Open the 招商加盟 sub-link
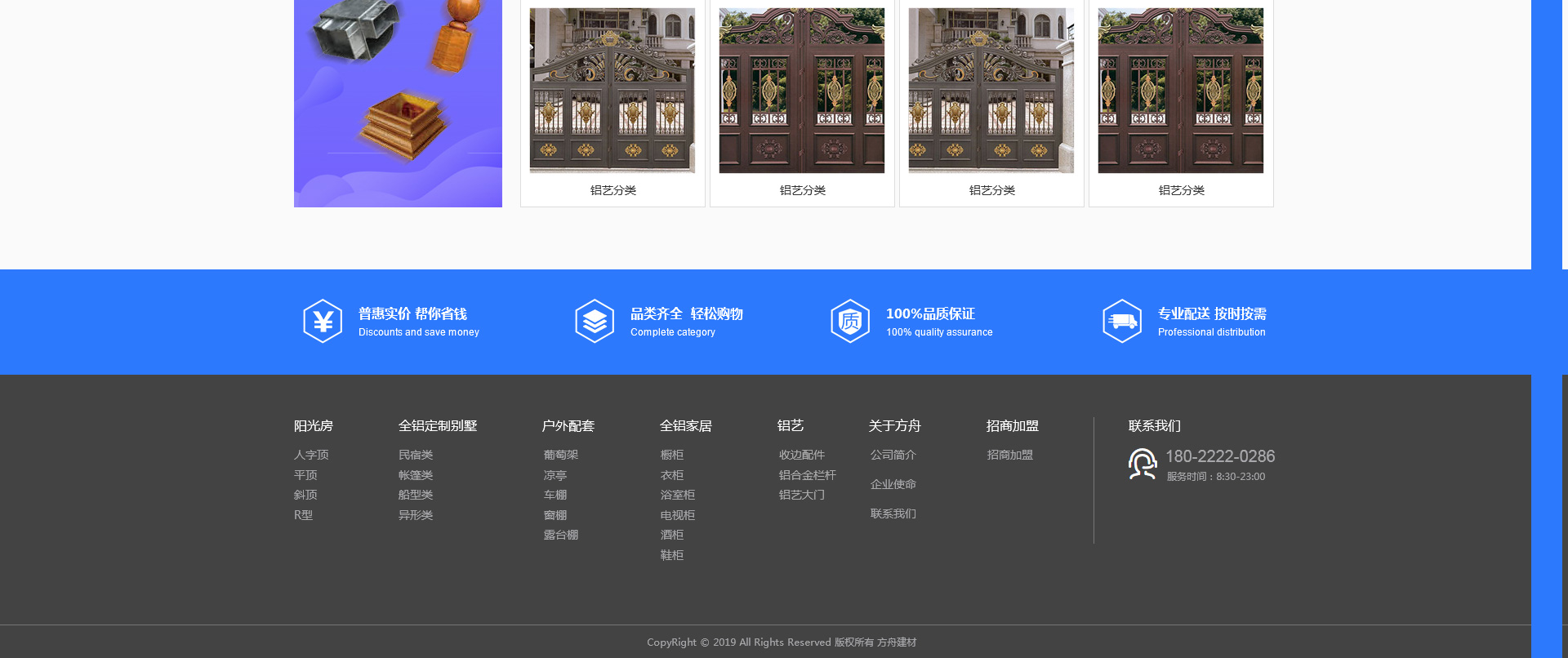This screenshot has height=658, width=1568. click(1010, 455)
